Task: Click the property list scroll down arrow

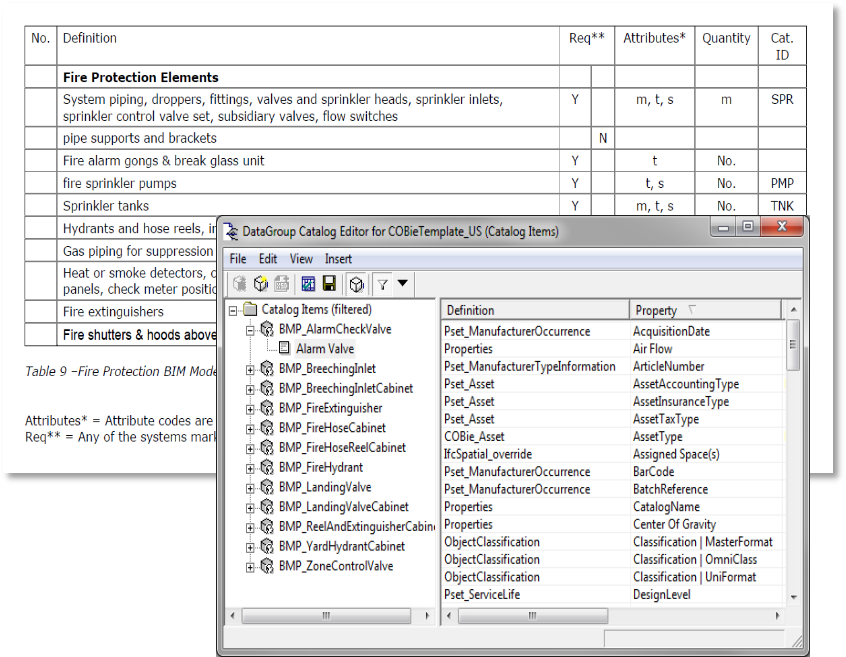Action: [794, 597]
